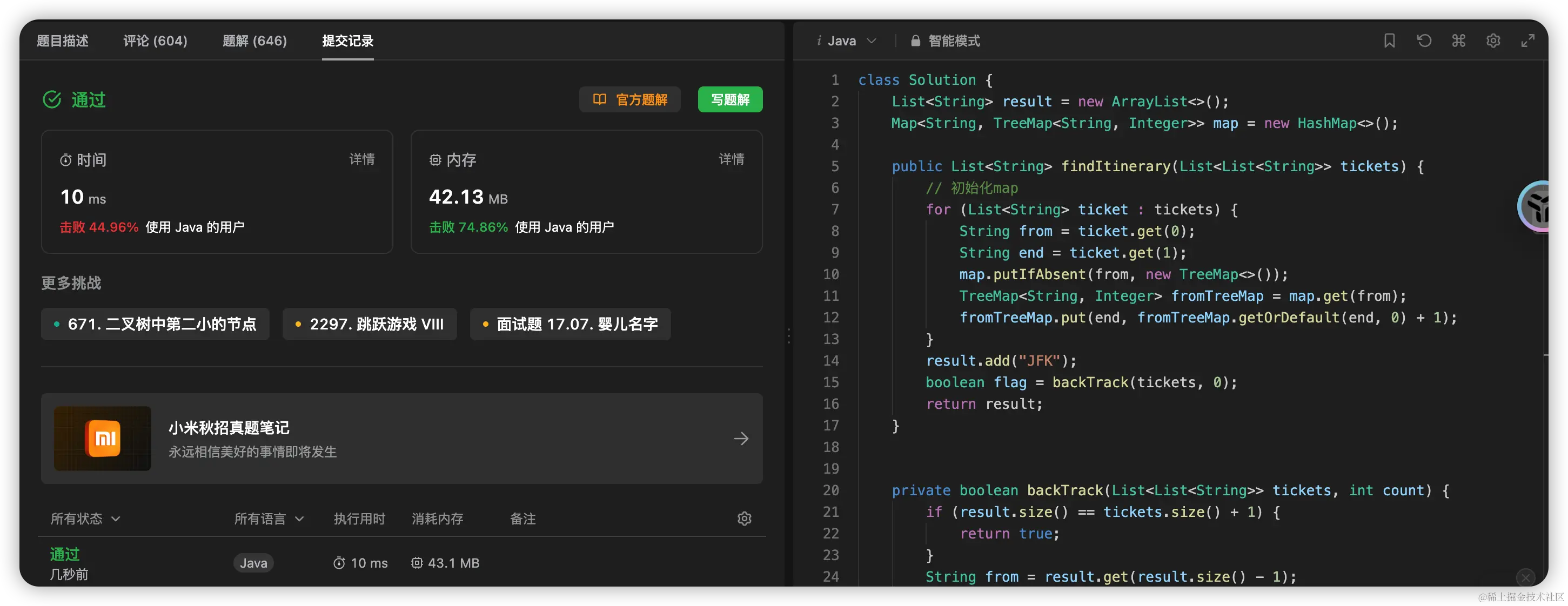Click the bookmark icon in editor toolbar

coord(1389,41)
